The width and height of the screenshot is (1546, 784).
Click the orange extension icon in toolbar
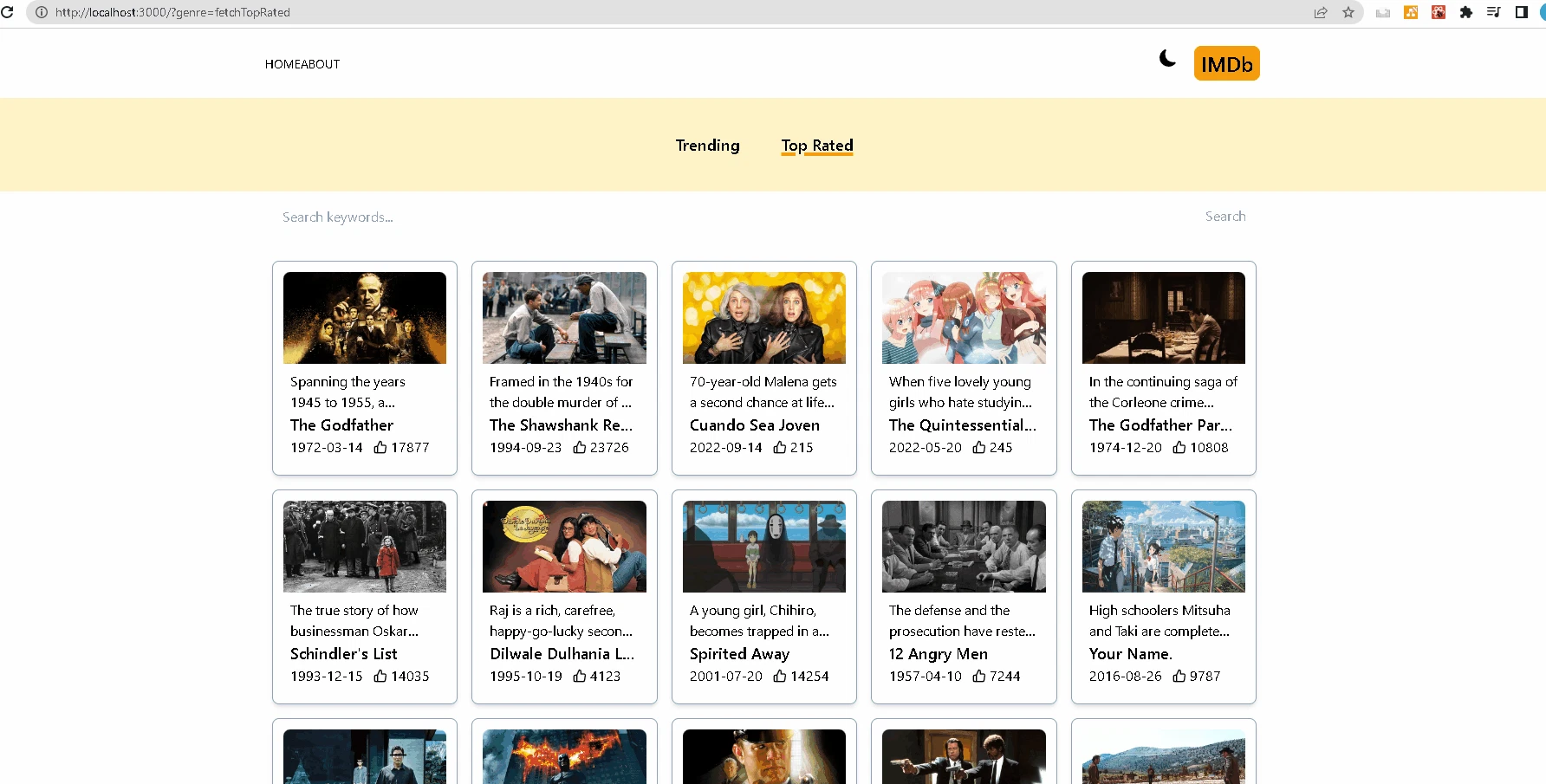[1411, 12]
